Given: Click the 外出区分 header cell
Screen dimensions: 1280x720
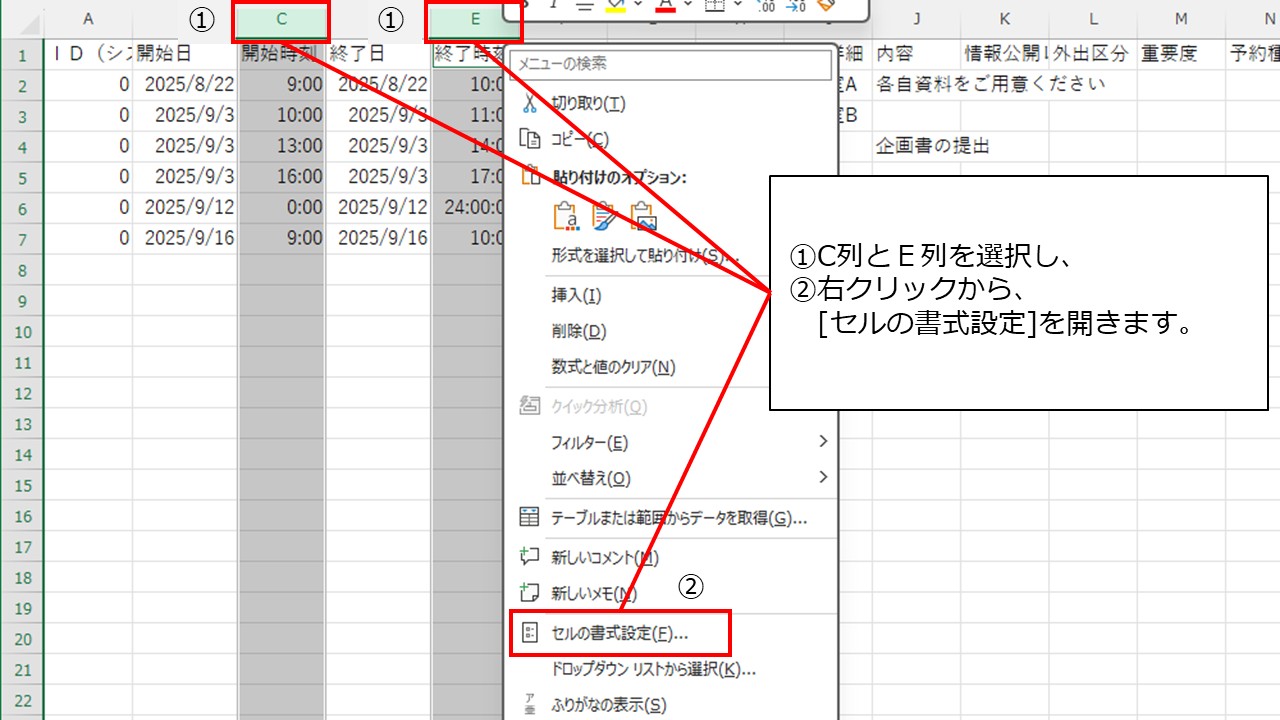Looking at the screenshot, I should 1093,55.
